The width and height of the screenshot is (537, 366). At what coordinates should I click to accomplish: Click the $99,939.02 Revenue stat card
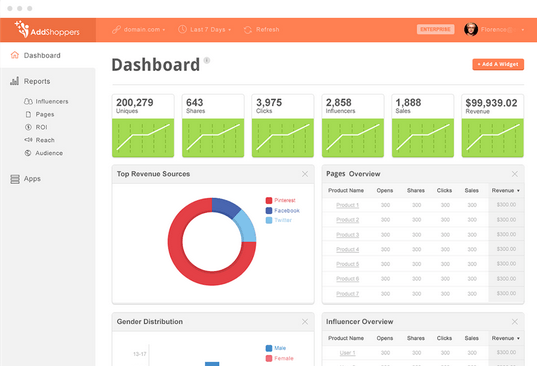(x=493, y=126)
